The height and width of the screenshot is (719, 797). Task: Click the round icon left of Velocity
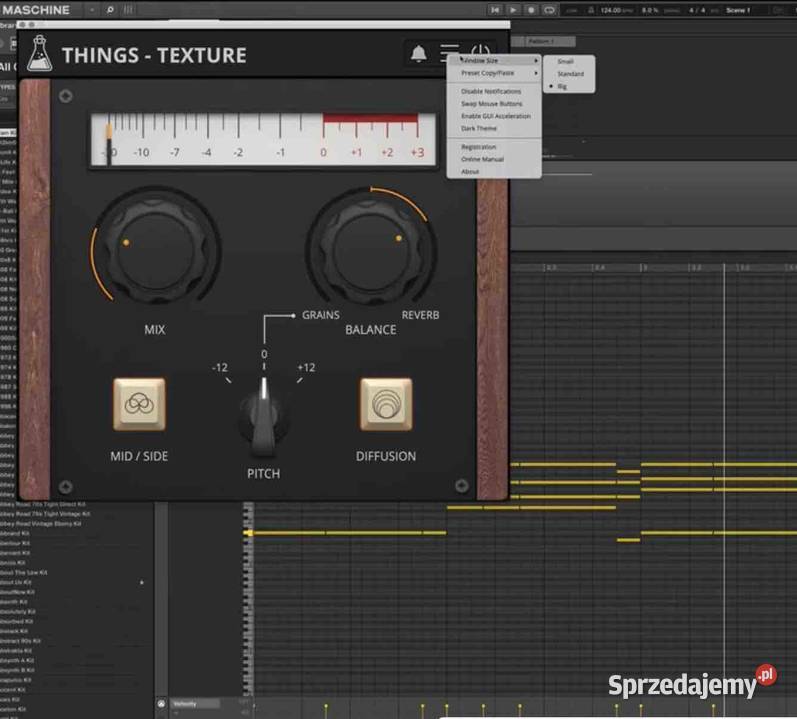pos(161,704)
